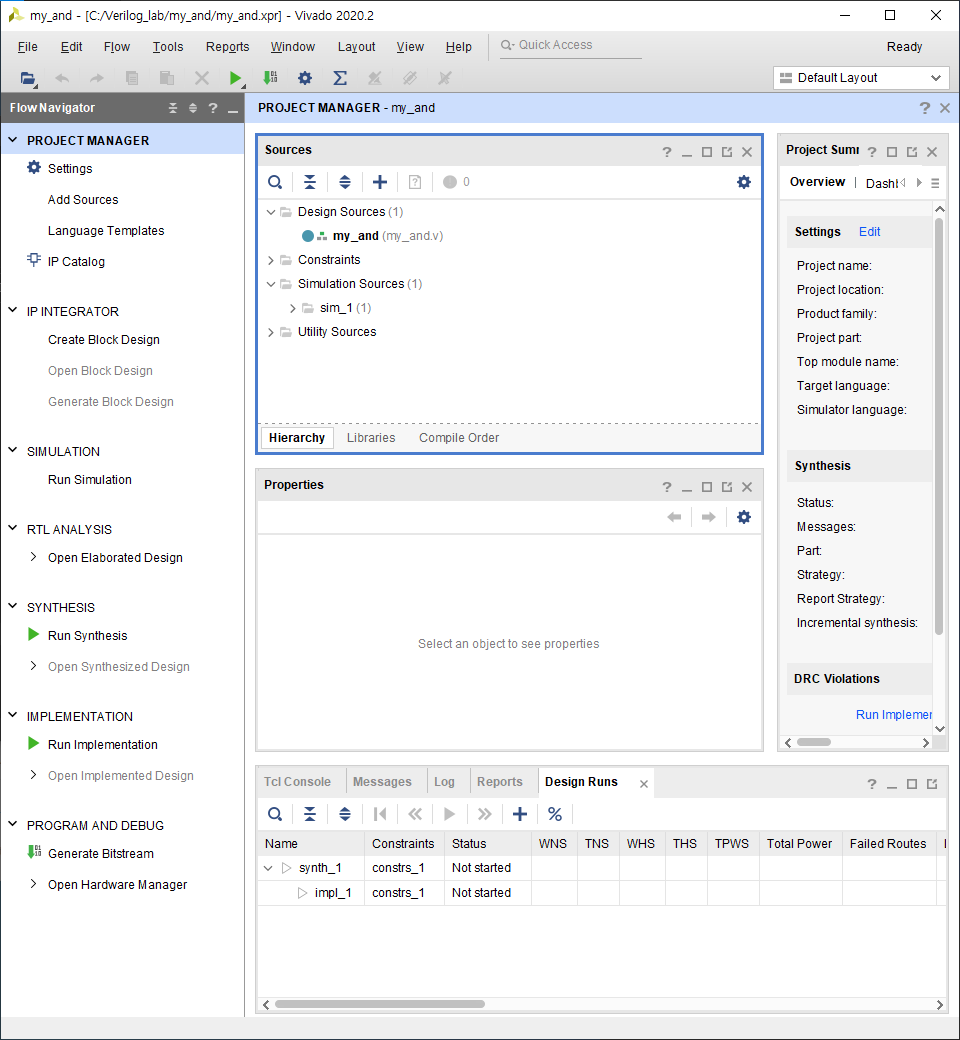Click the Run Implementation green arrow

[33, 744]
